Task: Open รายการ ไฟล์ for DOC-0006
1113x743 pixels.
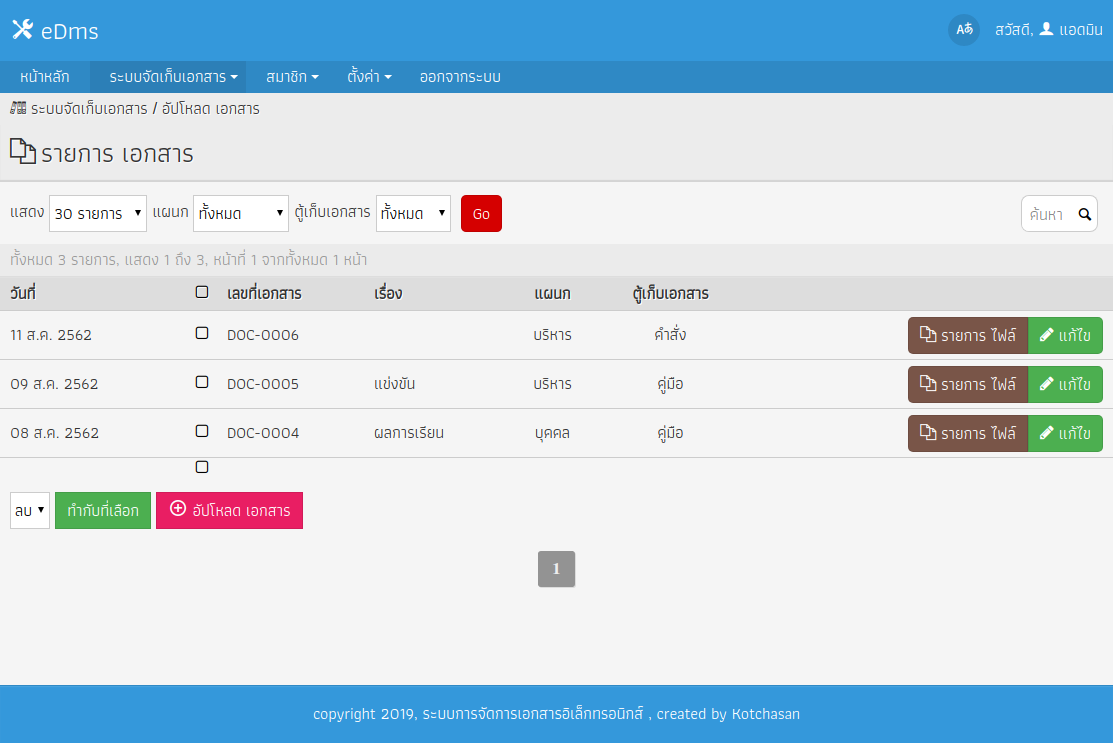Action: (968, 335)
